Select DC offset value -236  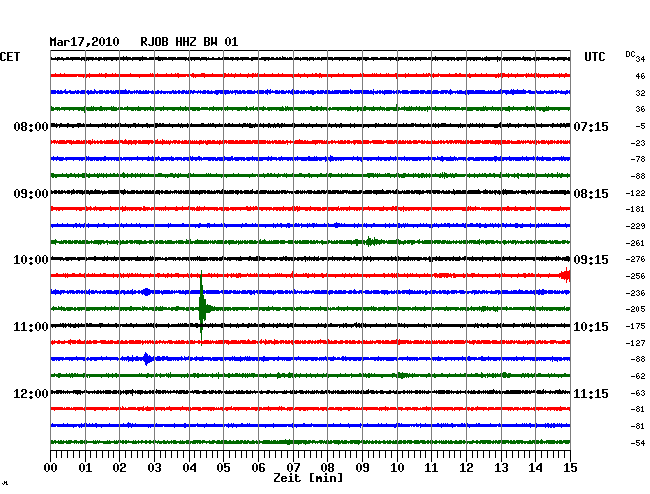(635, 293)
